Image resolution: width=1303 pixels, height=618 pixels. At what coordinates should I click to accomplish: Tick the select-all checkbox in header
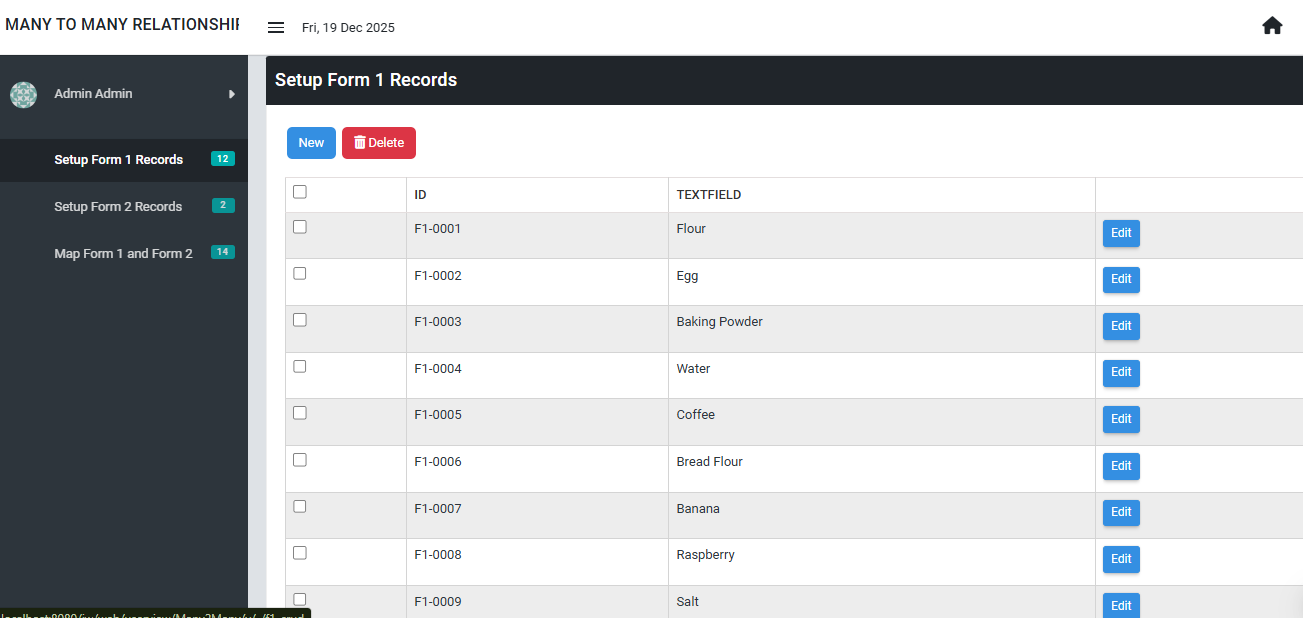point(300,192)
